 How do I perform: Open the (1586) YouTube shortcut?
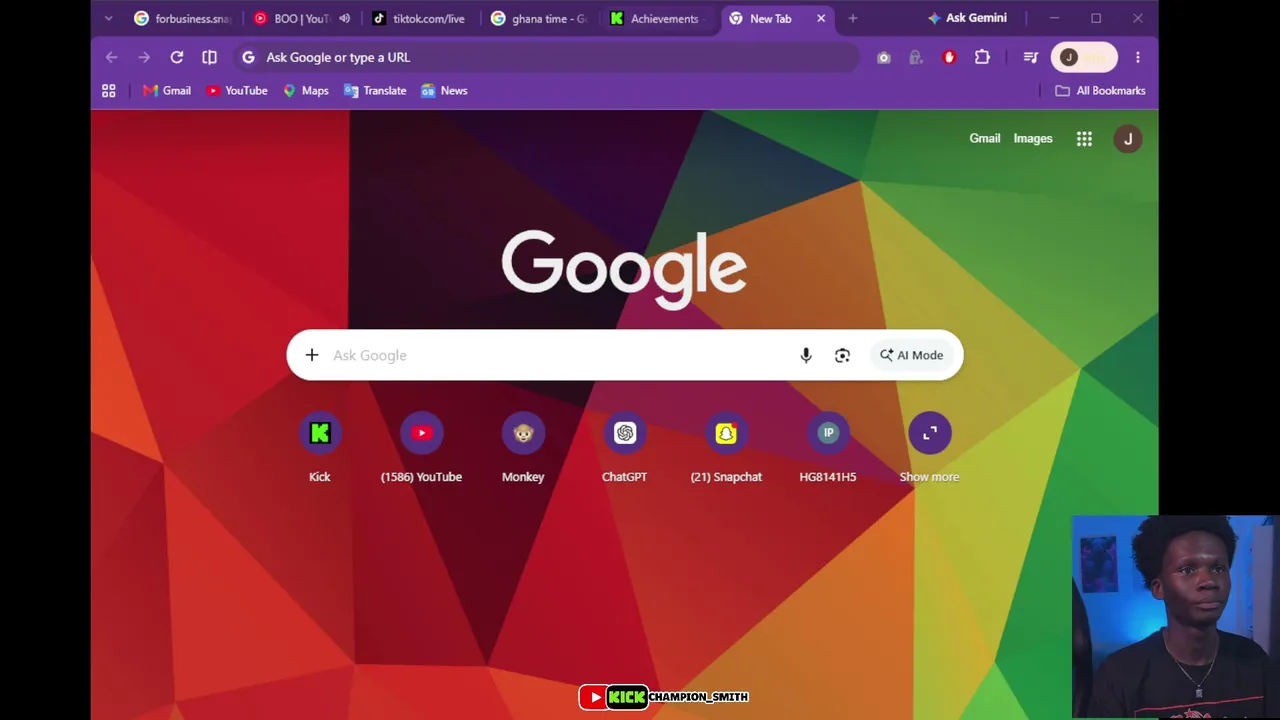pyautogui.click(x=421, y=448)
